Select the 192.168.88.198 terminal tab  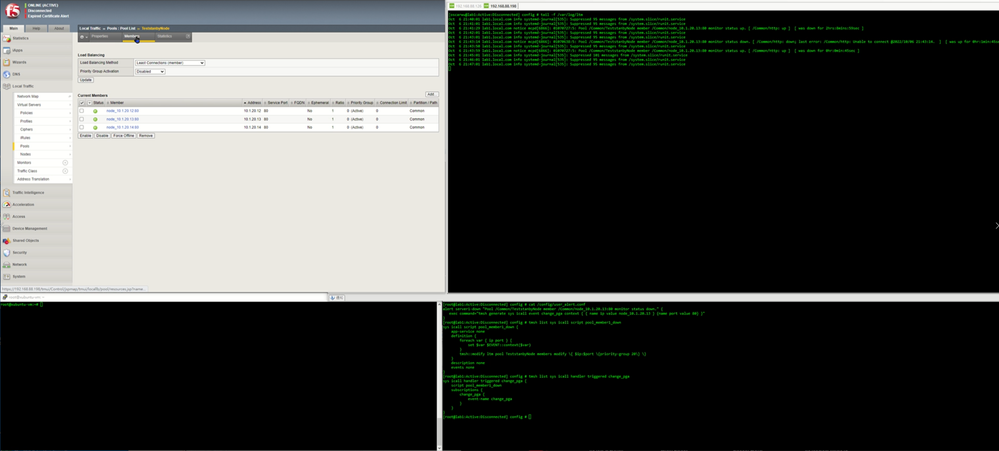tap(503, 6)
